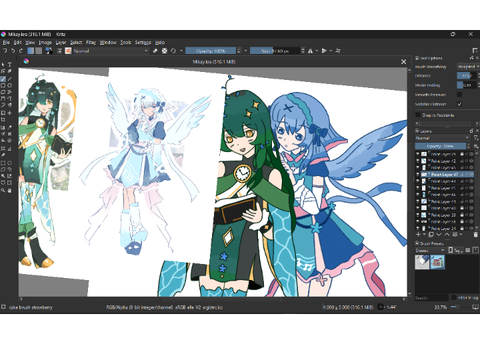Toggle lock on Paint Layer 28
Image resolution: width=480 pixels, height=360 pixels.
click(462, 215)
